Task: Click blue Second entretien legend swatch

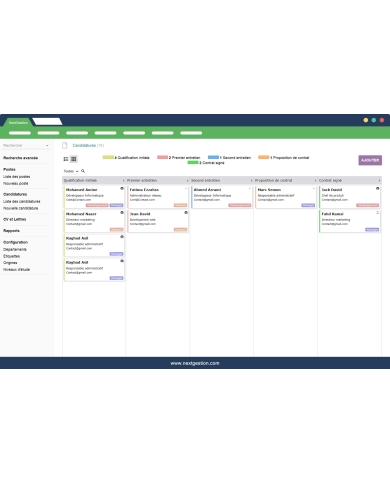Action: pyautogui.click(x=213, y=157)
